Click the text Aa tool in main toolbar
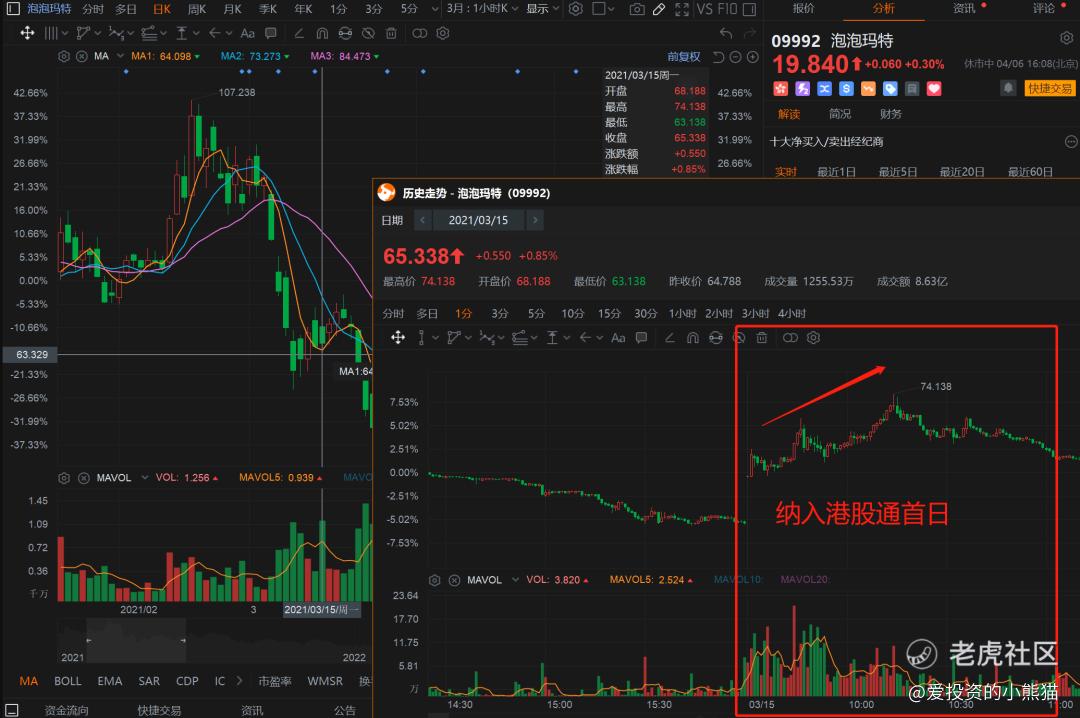This screenshot has height=718, width=1080. pyautogui.click(x=248, y=32)
